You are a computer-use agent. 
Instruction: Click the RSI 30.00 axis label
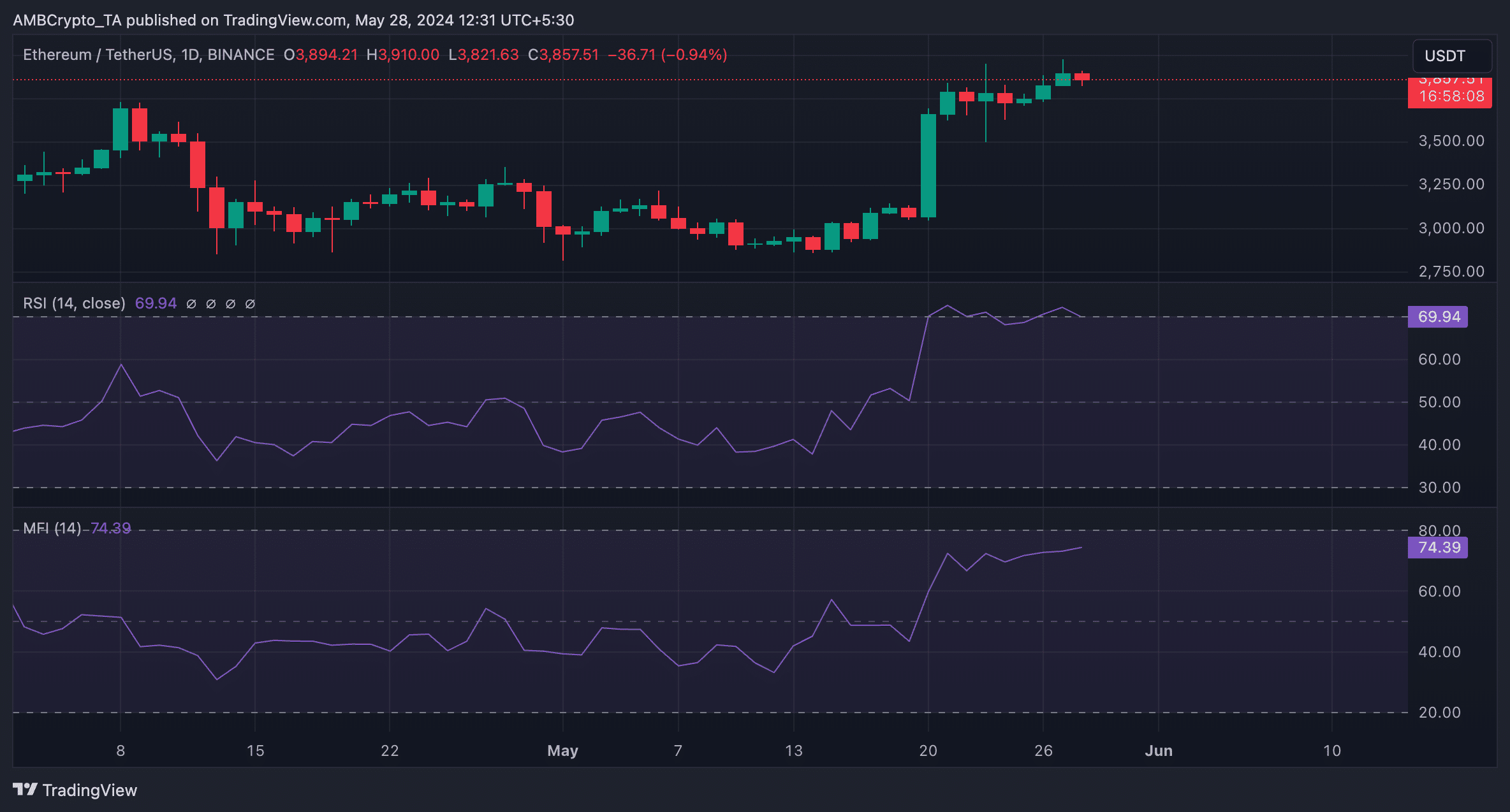(1439, 488)
